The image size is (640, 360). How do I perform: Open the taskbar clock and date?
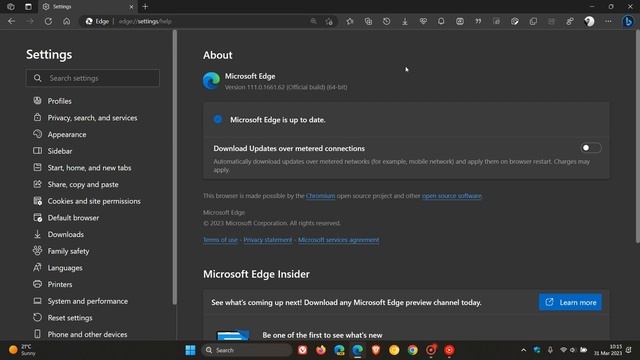click(608, 350)
